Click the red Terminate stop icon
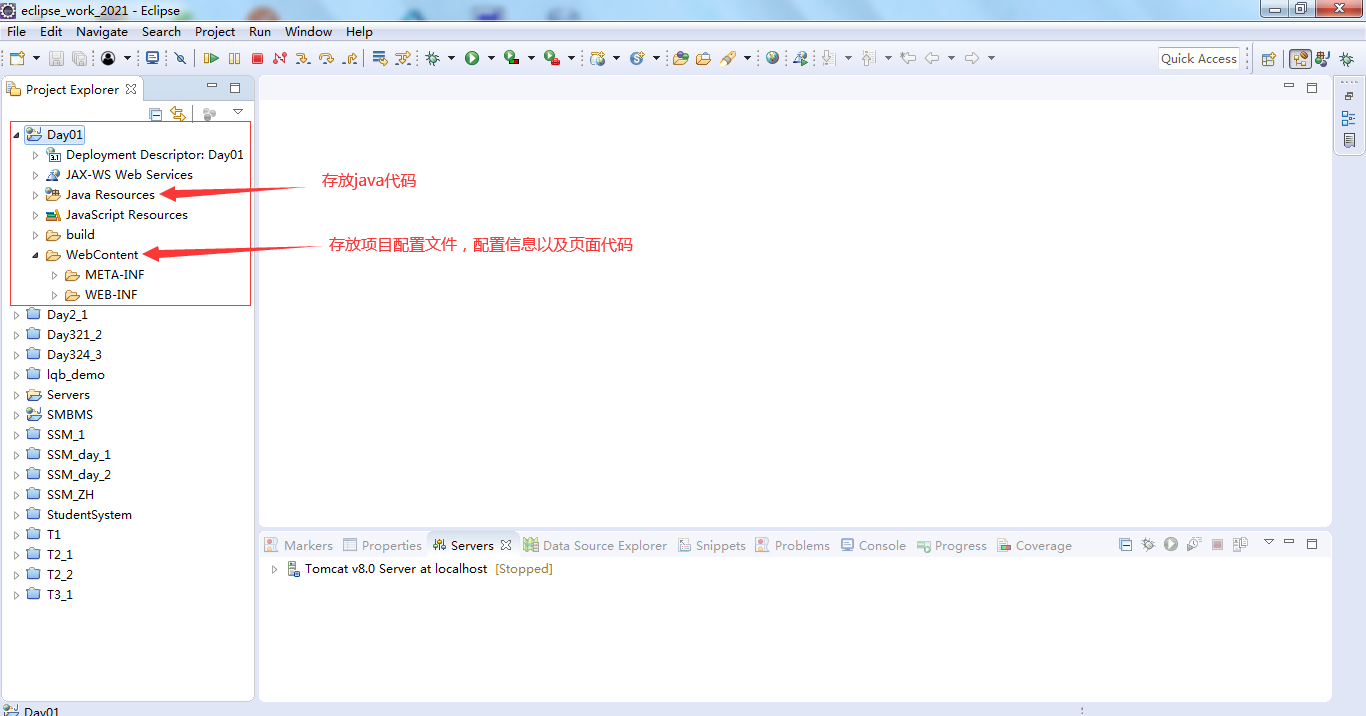Screen dimensions: 1366x716 [257, 58]
